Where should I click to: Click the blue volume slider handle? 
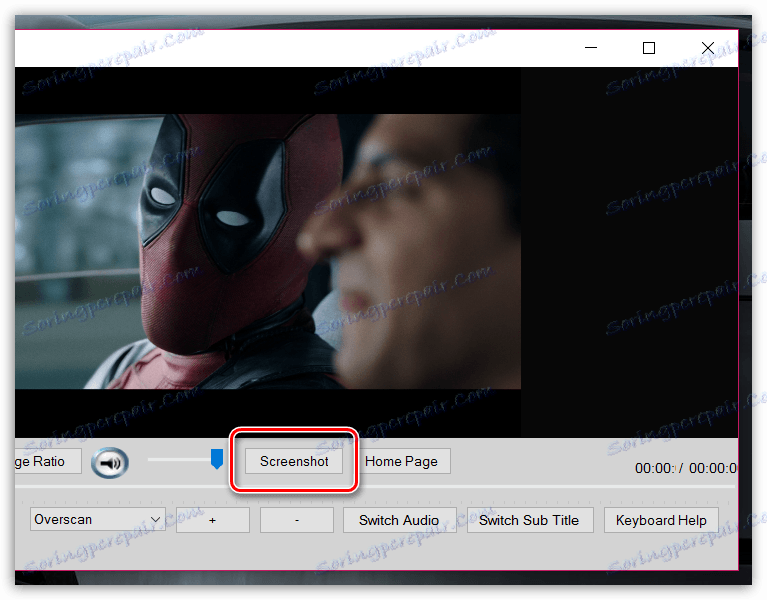[216, 459]
